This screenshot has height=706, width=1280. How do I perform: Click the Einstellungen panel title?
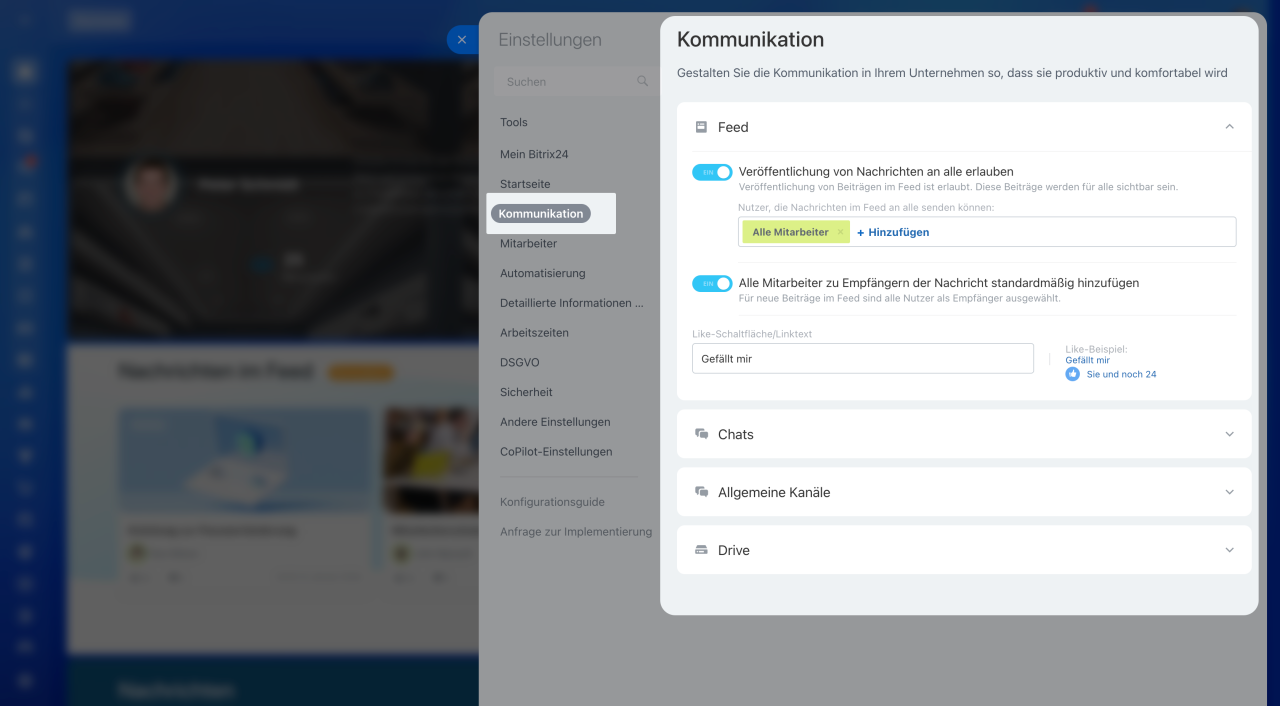(x=550, y=40)
